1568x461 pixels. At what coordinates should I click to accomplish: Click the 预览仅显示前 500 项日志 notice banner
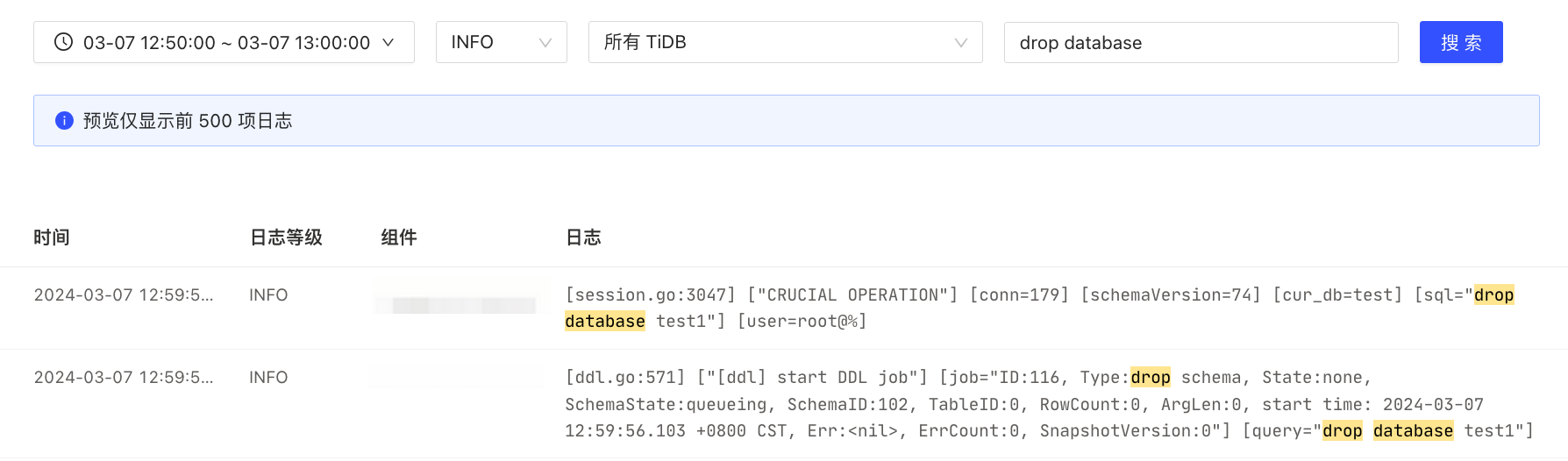pos(786,121)
